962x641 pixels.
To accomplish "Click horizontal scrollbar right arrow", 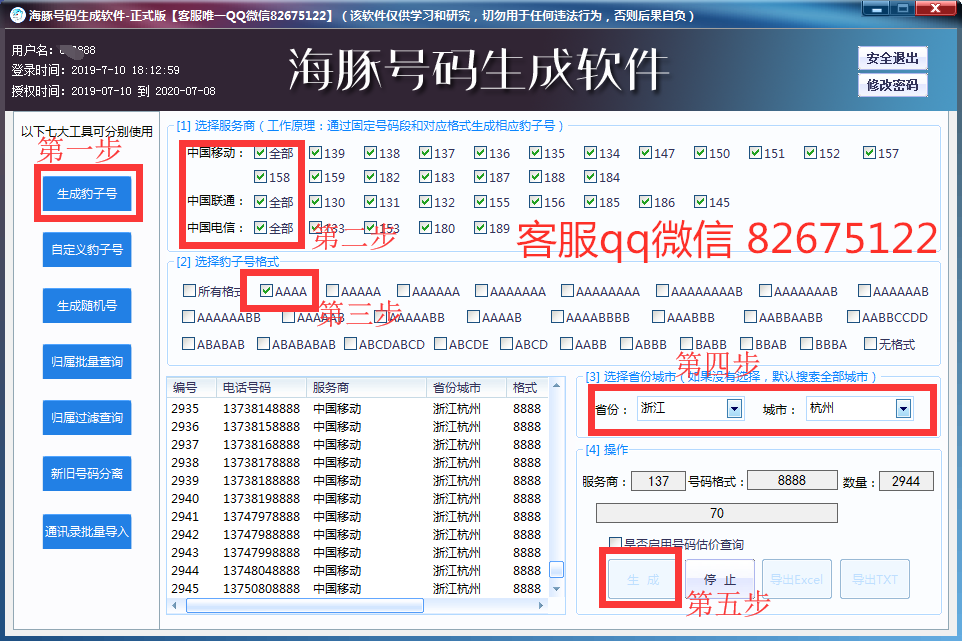I will (x=541, y=605).
